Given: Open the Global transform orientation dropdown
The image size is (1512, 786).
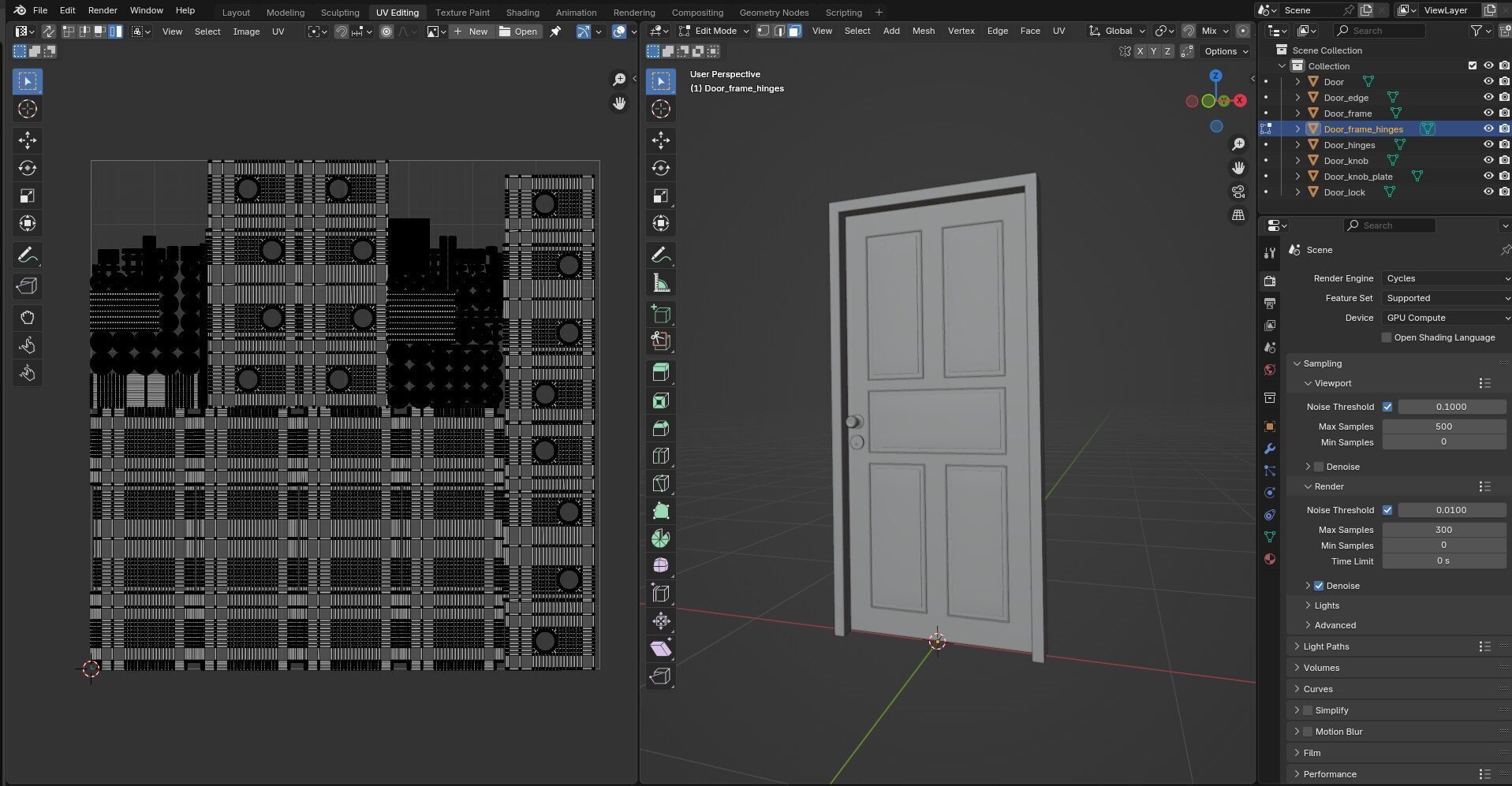Looking at the screenshot, I should pos(1117,31).
